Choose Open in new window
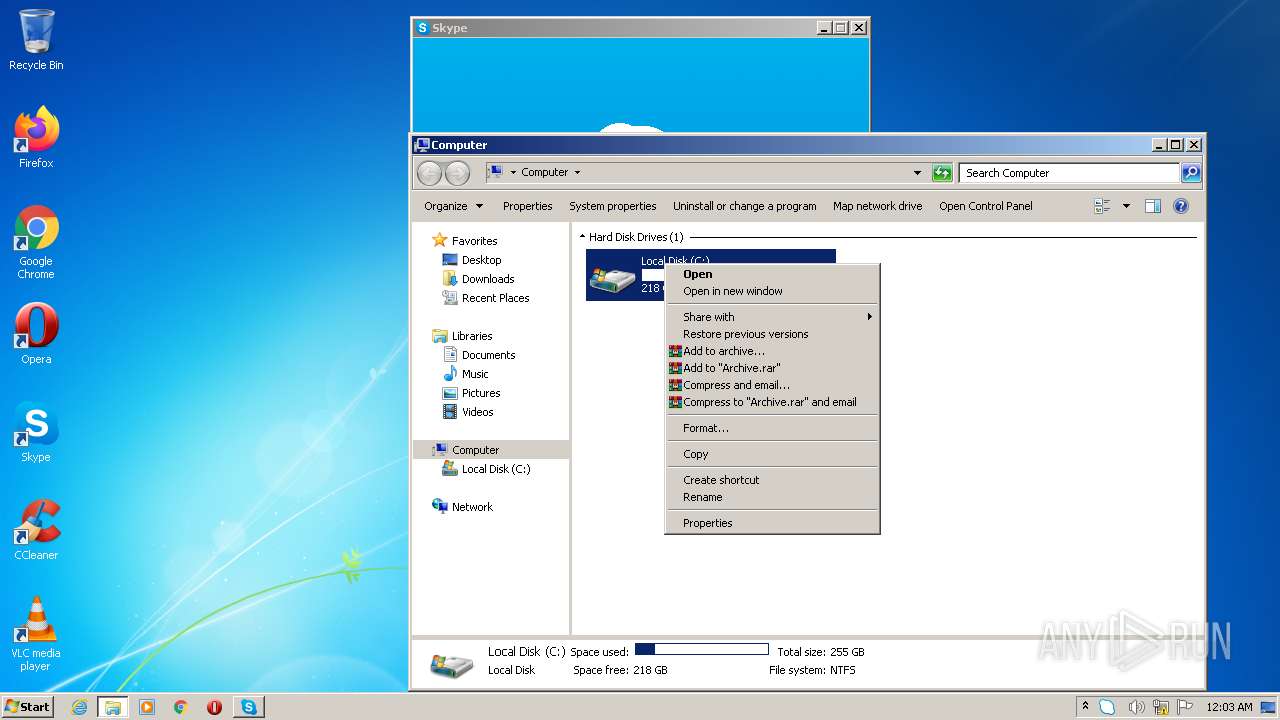The width and height of the screenshot is (1280, 720). [772, 291]
